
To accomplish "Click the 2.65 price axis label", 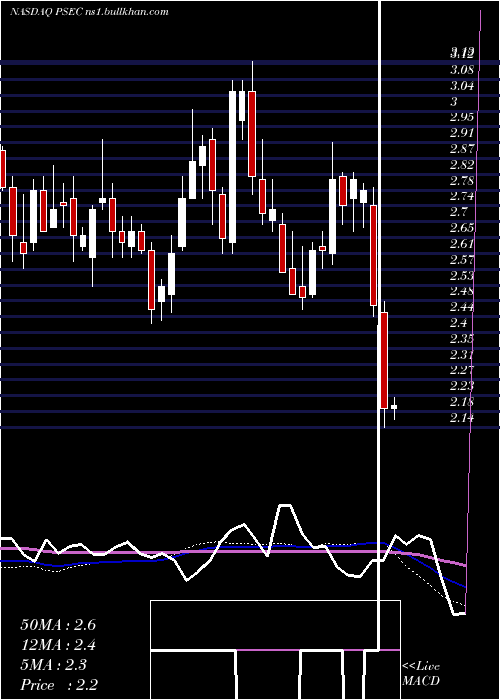I will (x=462, y=229).
